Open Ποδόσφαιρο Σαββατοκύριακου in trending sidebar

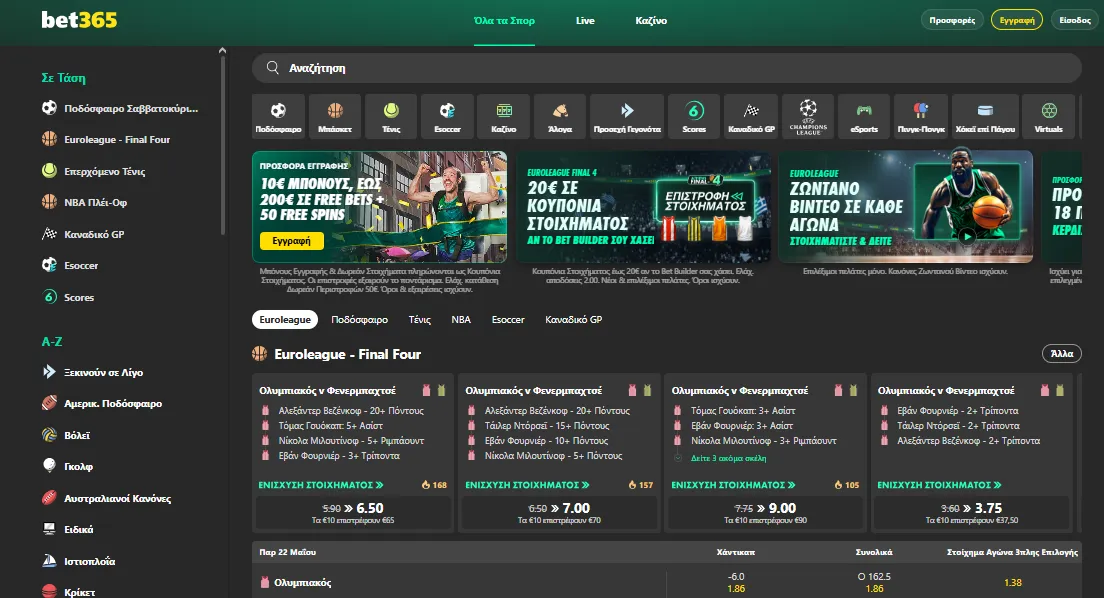click(x=120, y=108)
